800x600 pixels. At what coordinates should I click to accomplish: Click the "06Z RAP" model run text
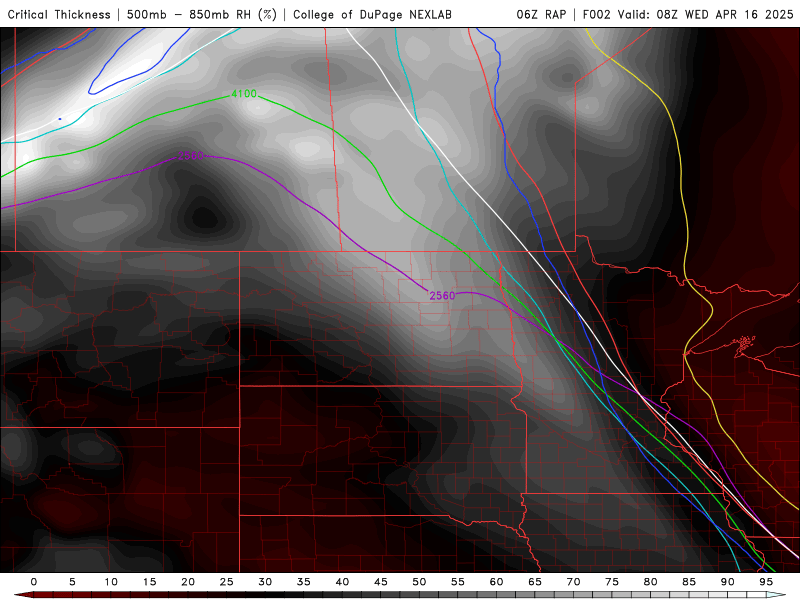click(541, 14)
